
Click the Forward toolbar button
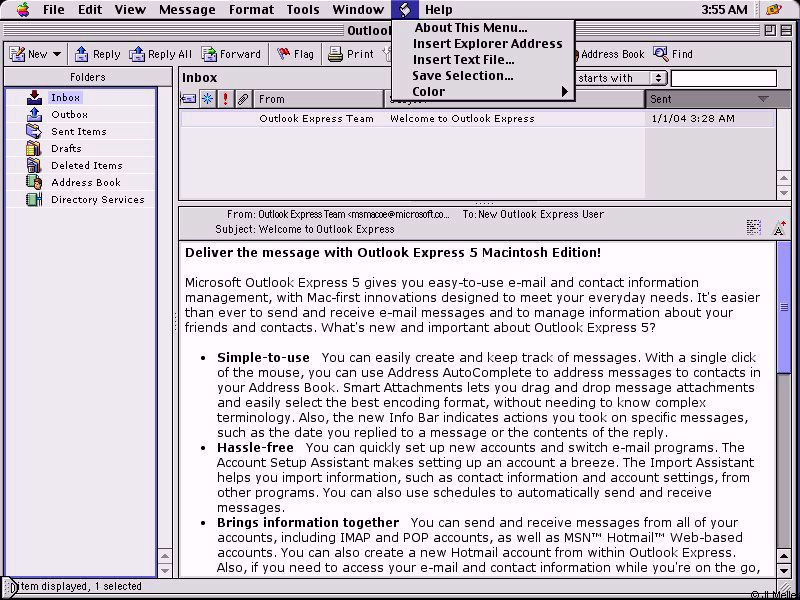tap(231, 54)
